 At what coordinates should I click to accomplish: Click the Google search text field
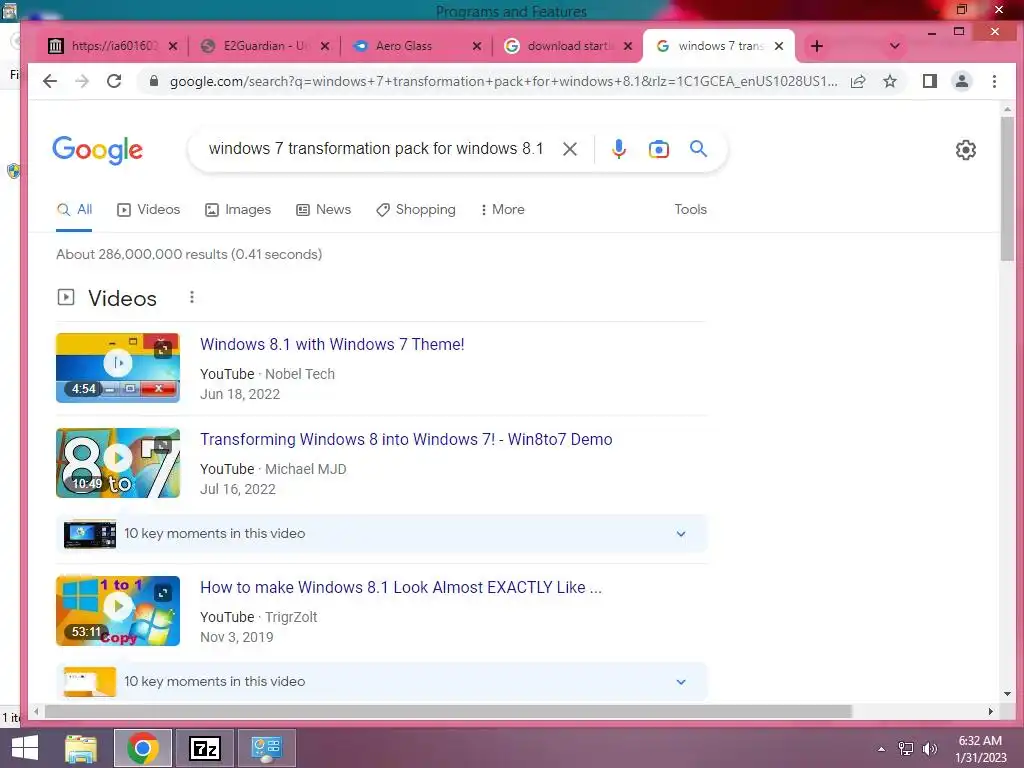click(376, 149)
